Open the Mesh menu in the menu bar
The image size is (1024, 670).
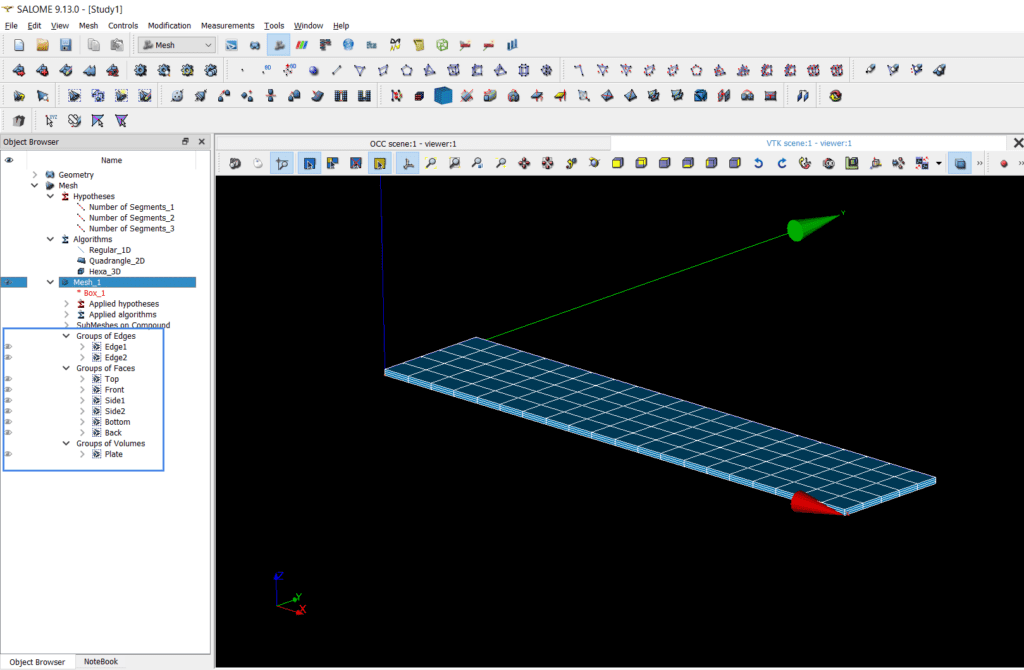coord(88,25)
